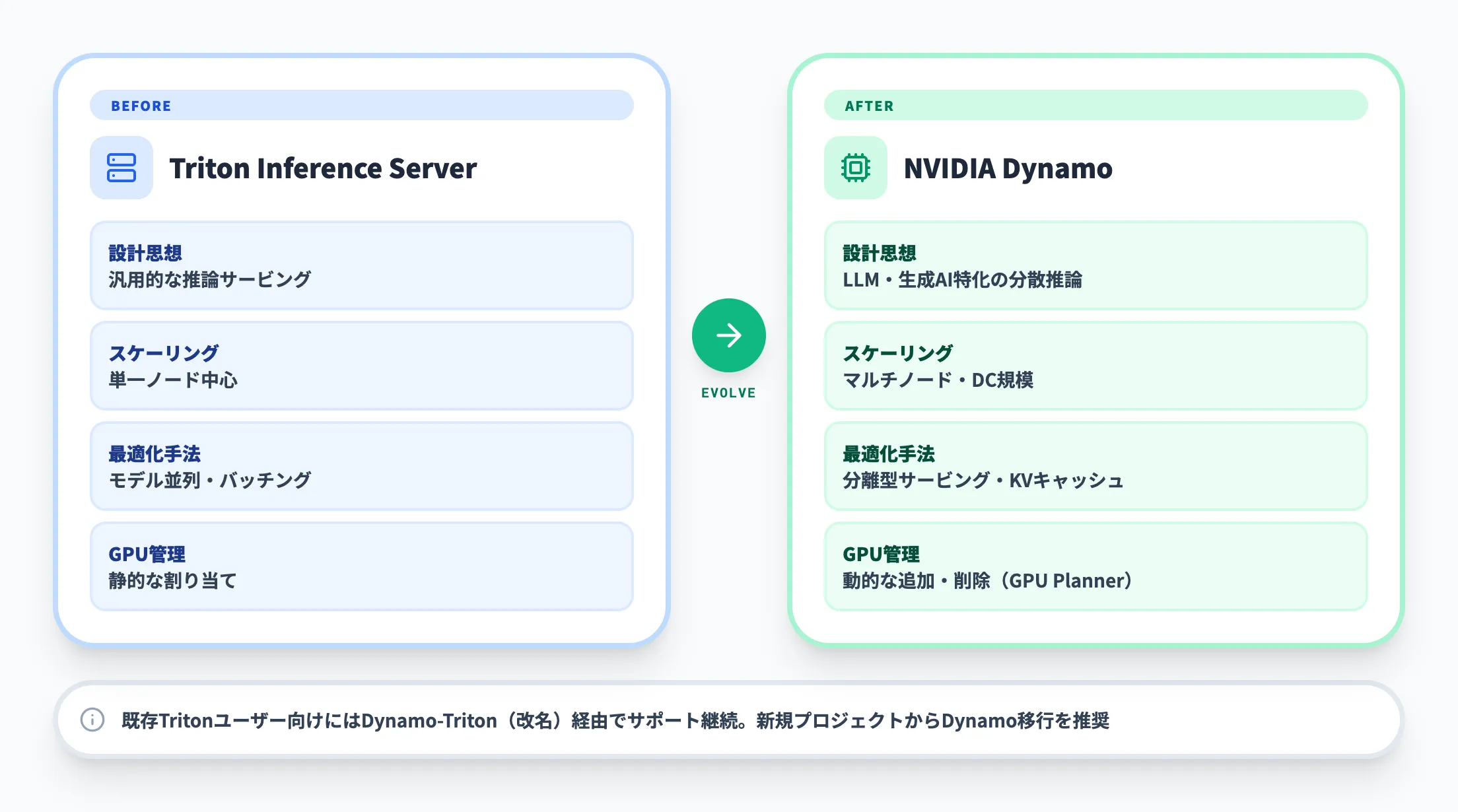Select the green processor icon in the AFTER card
Image resolution: width=1458 pixels, height=812 pixels.
coord(855,168)
